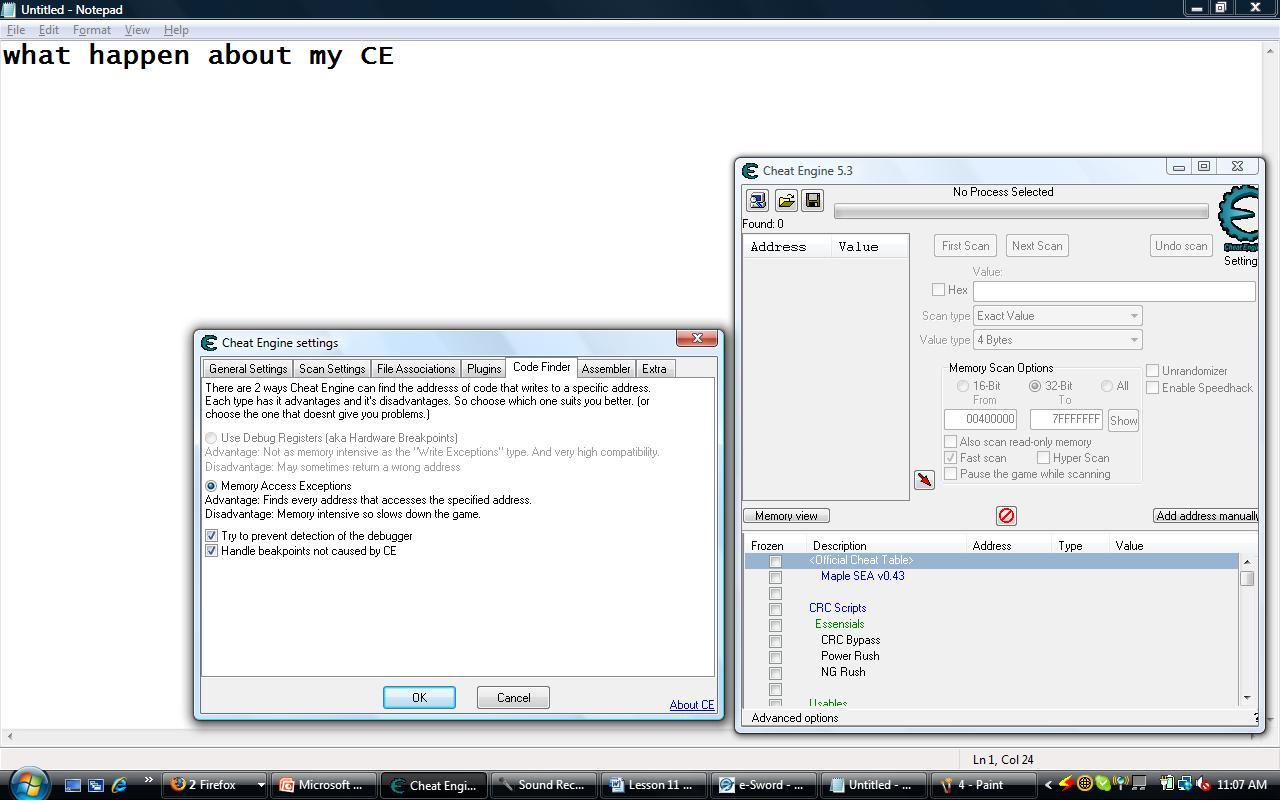Image resolution: width=1280 pixels, height=801 pixels.
Task: Cancel the Cheat Engine settings dialog
Action: (x=513, y=698)
